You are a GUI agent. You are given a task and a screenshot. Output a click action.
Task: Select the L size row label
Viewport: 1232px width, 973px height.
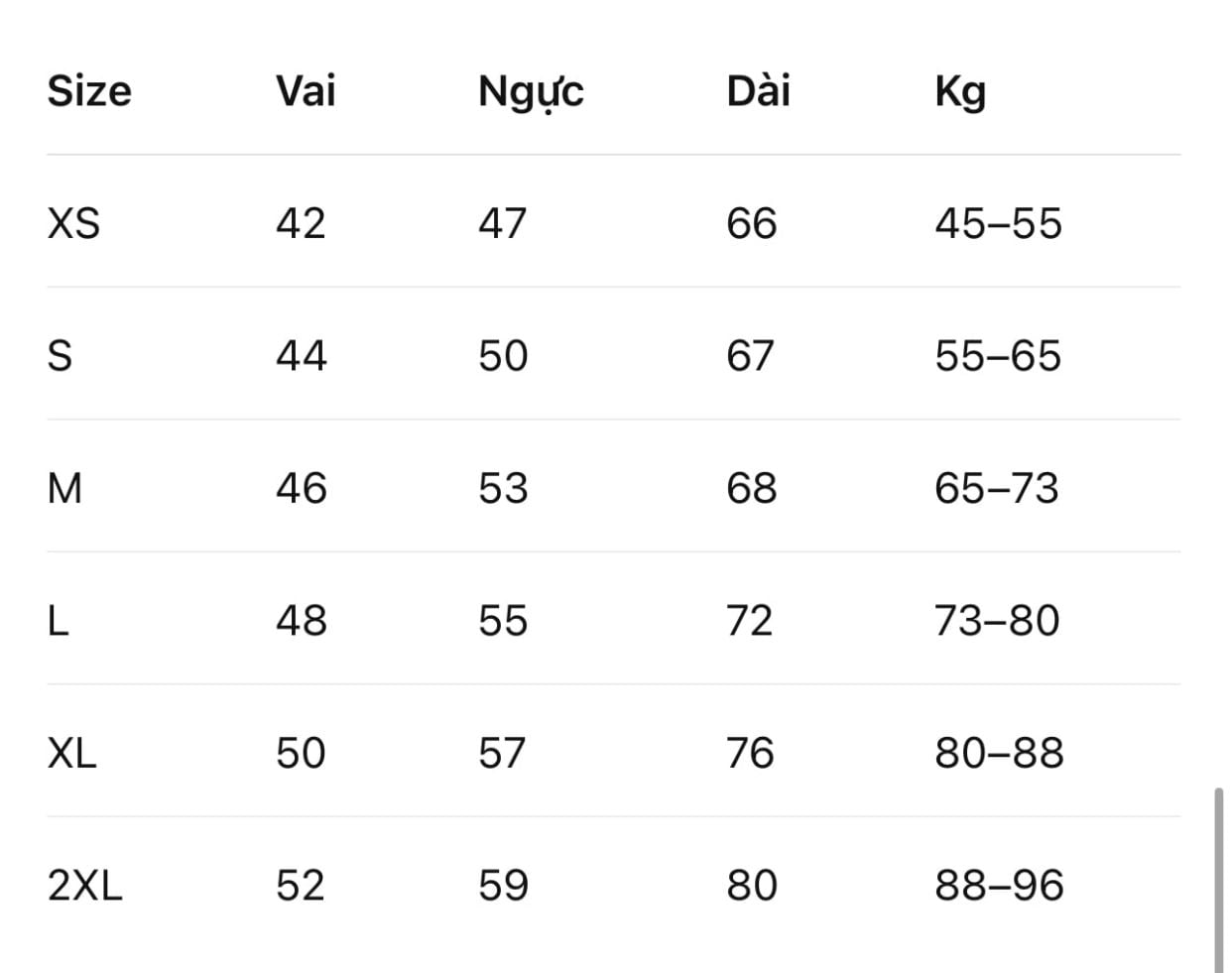tap(58, 621)
